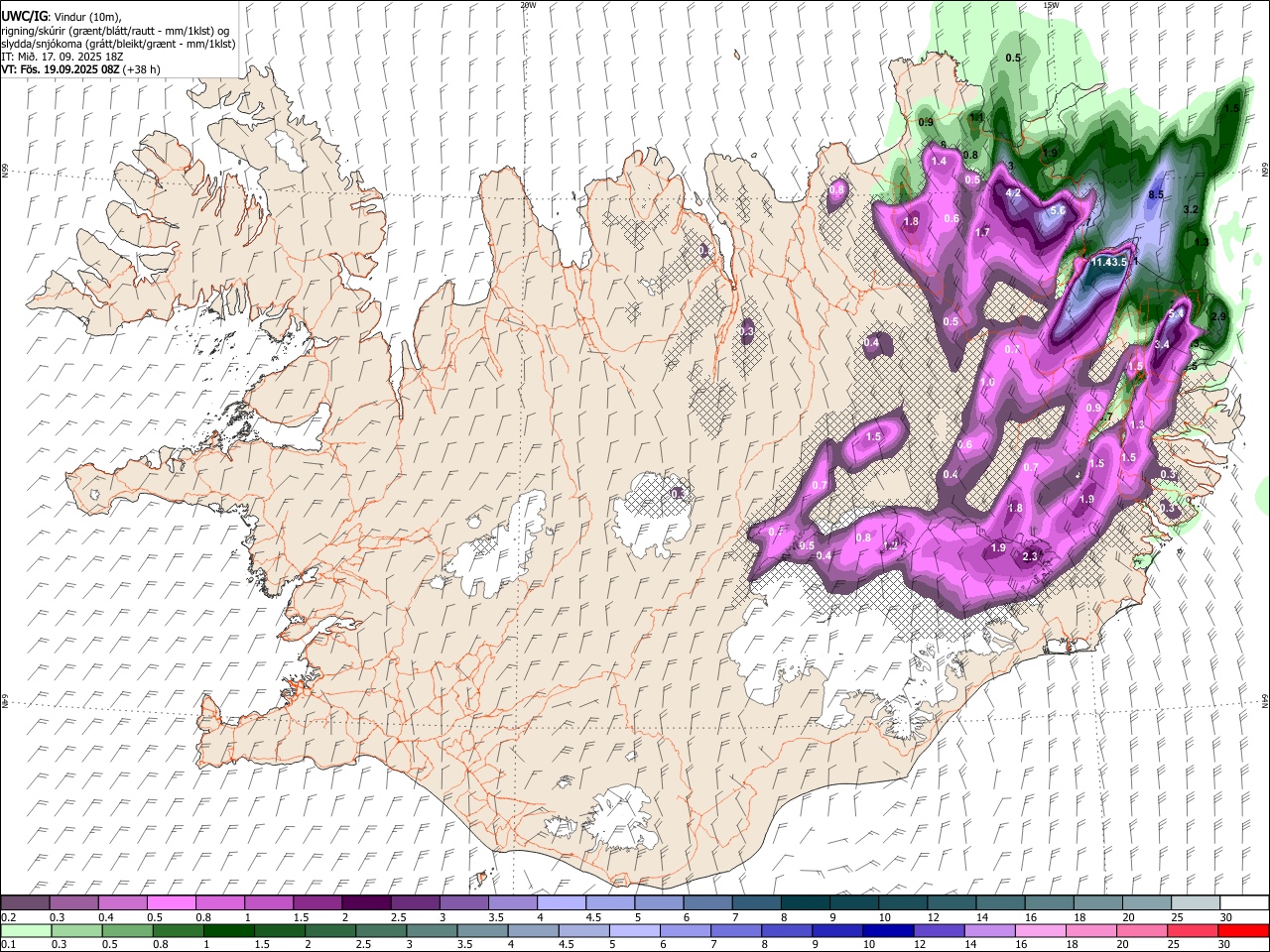Click the 1.0 snowfall value on map
The width and height of the screenshot is (1270, 952).
[x=987, y=383]
